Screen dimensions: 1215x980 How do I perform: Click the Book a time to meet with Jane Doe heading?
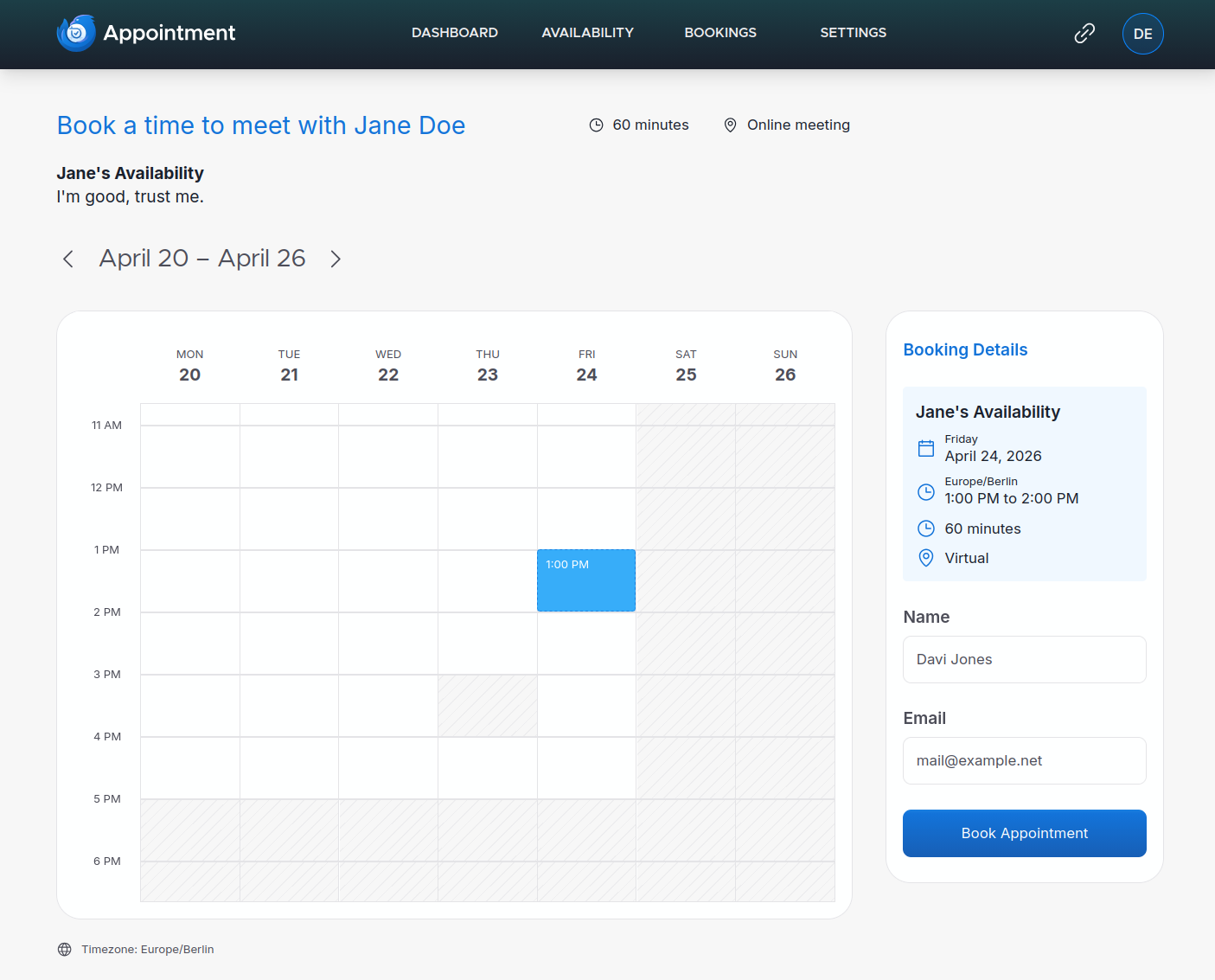[261, 125]
